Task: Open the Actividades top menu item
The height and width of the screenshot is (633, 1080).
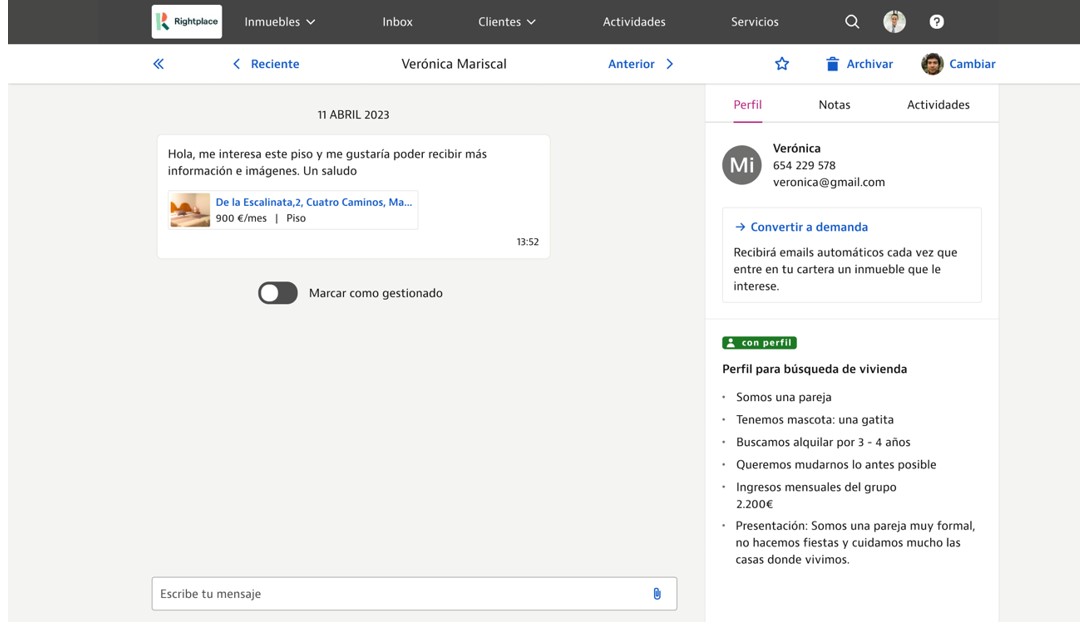Action: click(634, 21)
